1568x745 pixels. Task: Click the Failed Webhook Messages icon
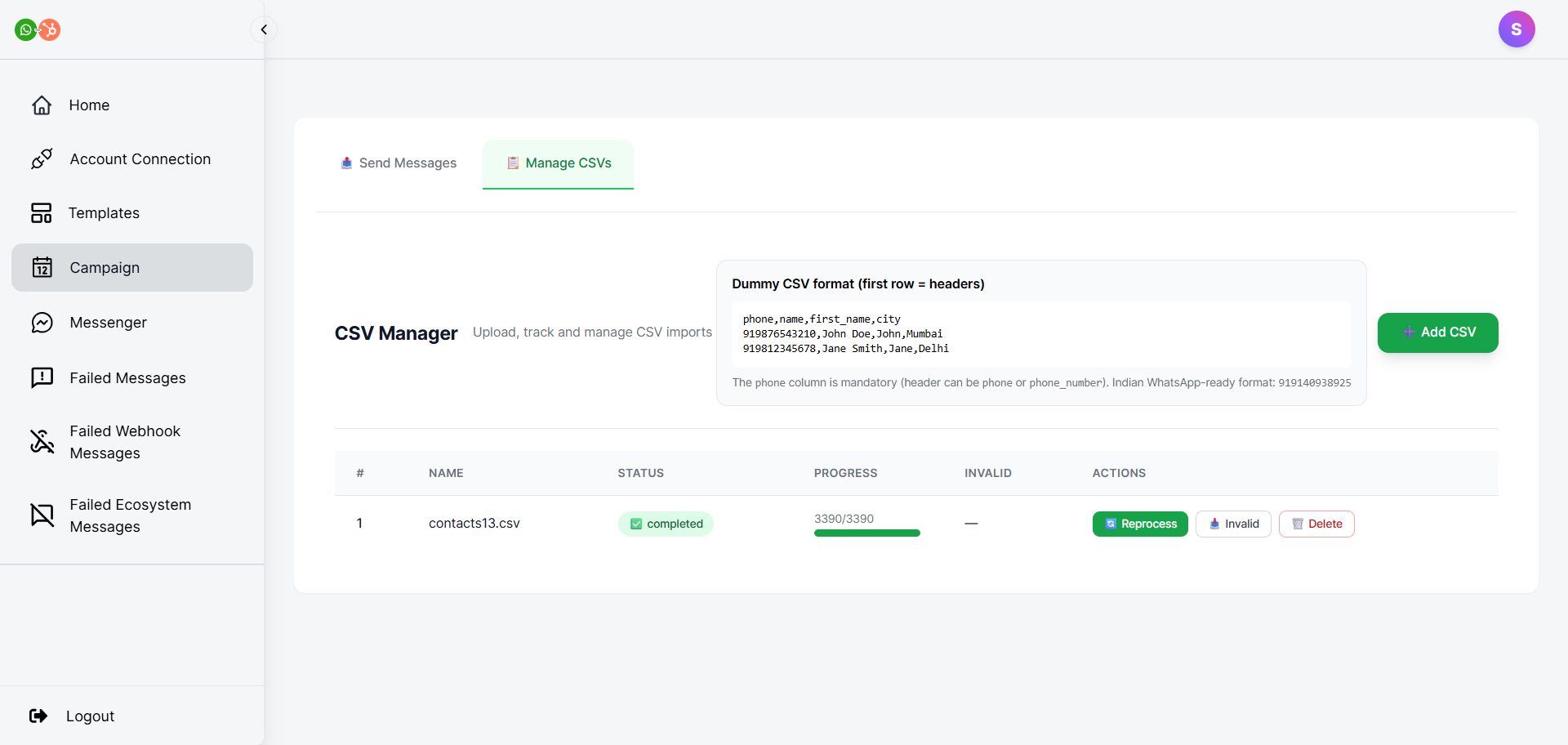point(42,442)
